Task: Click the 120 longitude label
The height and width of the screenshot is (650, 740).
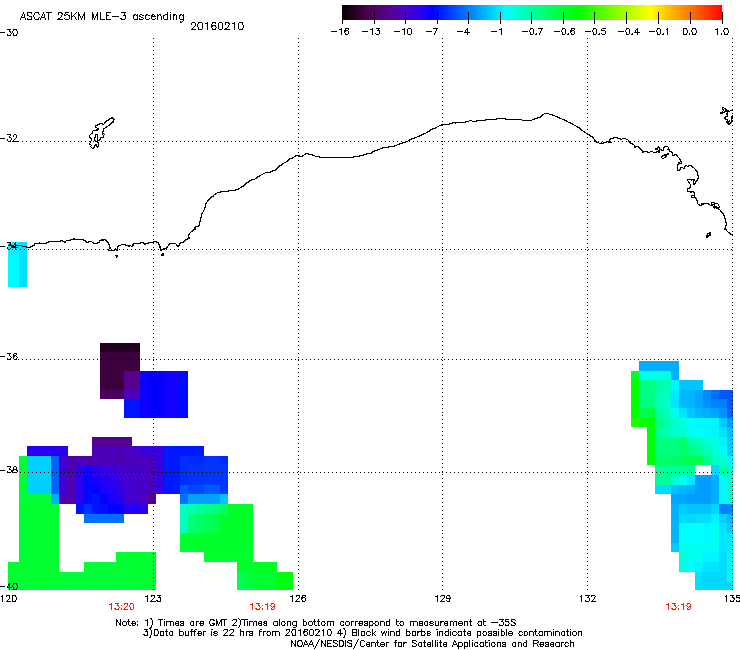Action: [8, 599]
